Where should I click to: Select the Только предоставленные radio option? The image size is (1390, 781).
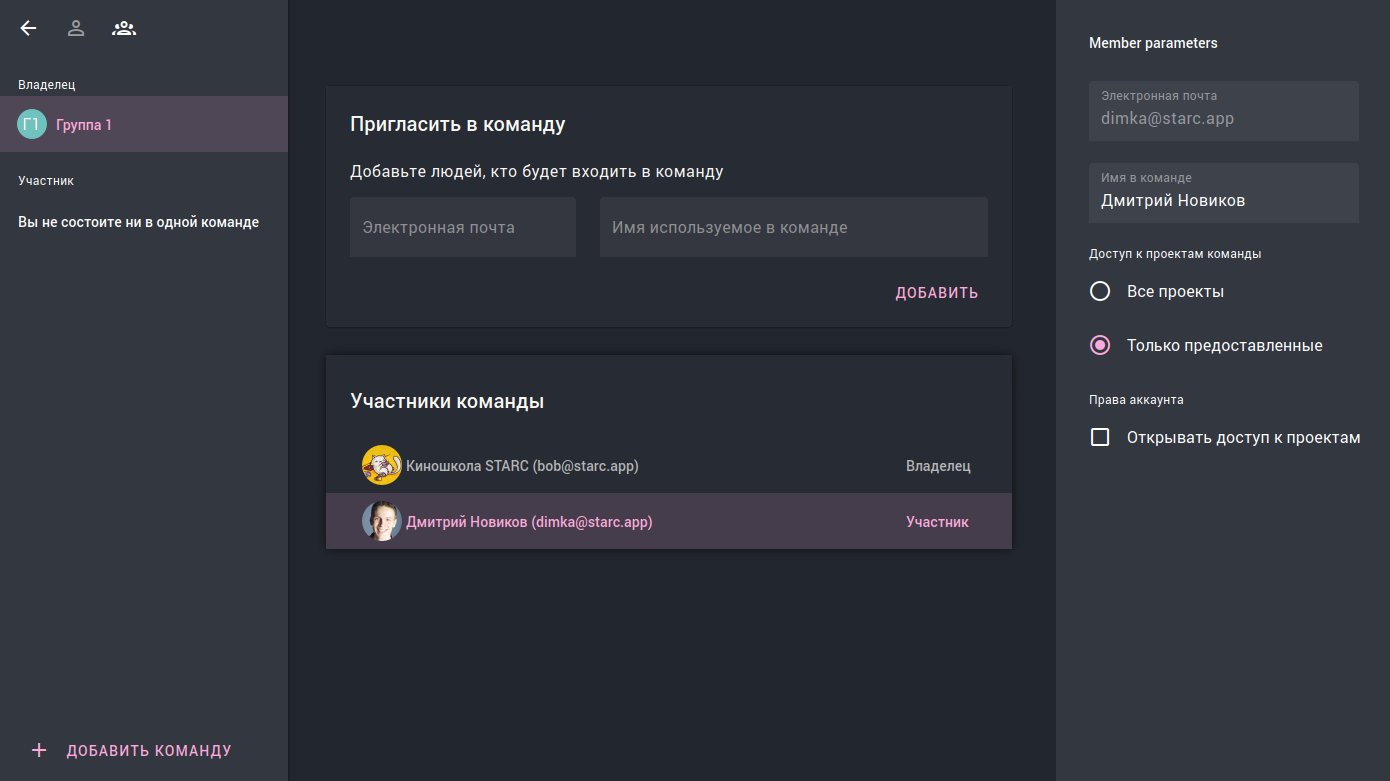coord(1100,345)
